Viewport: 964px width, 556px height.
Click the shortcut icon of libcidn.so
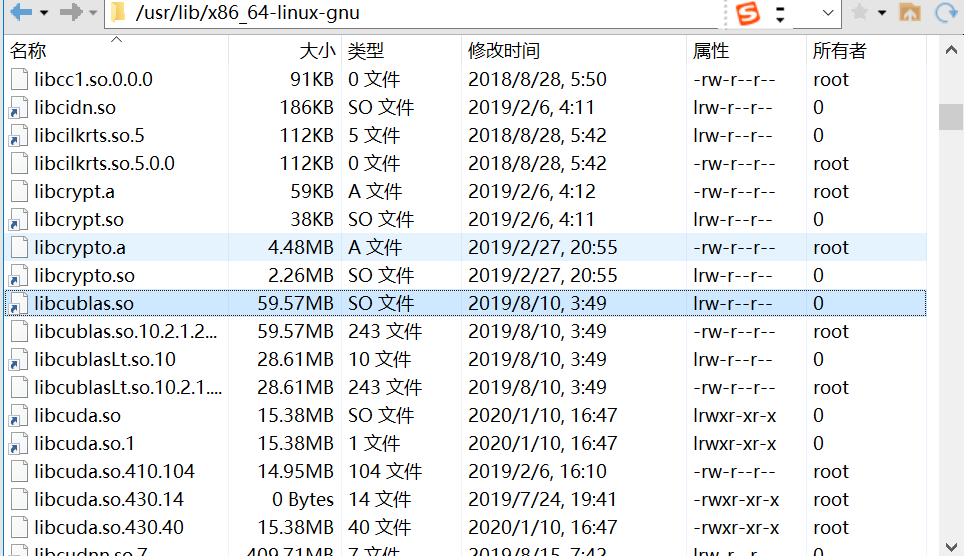(x=19, y=108)
